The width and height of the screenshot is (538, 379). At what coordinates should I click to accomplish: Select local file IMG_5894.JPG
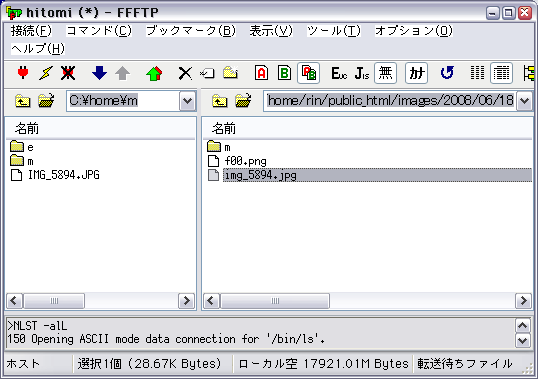[55, 175]
